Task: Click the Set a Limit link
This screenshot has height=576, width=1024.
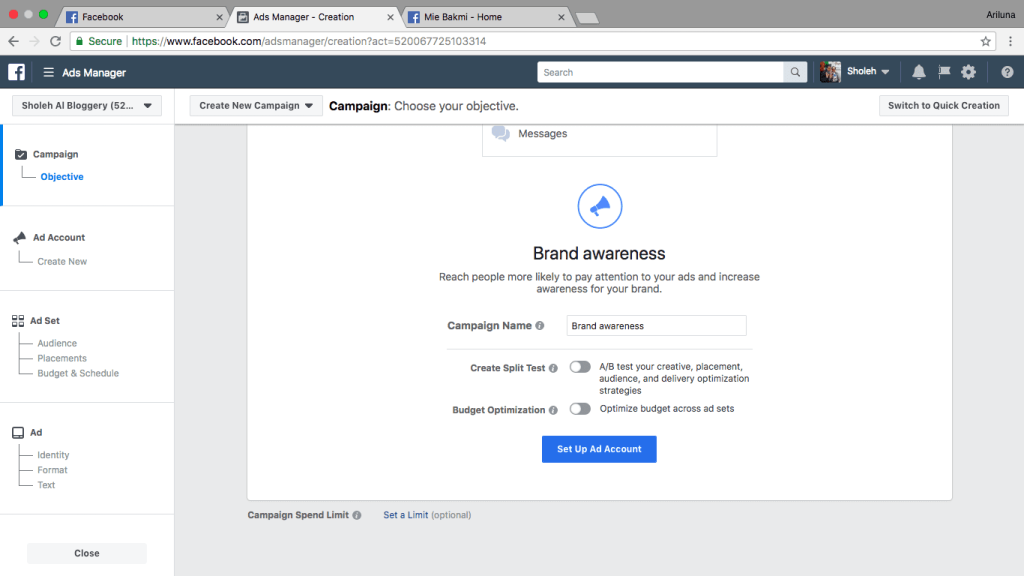Action: pyautogui.click(x=406, y=515)
